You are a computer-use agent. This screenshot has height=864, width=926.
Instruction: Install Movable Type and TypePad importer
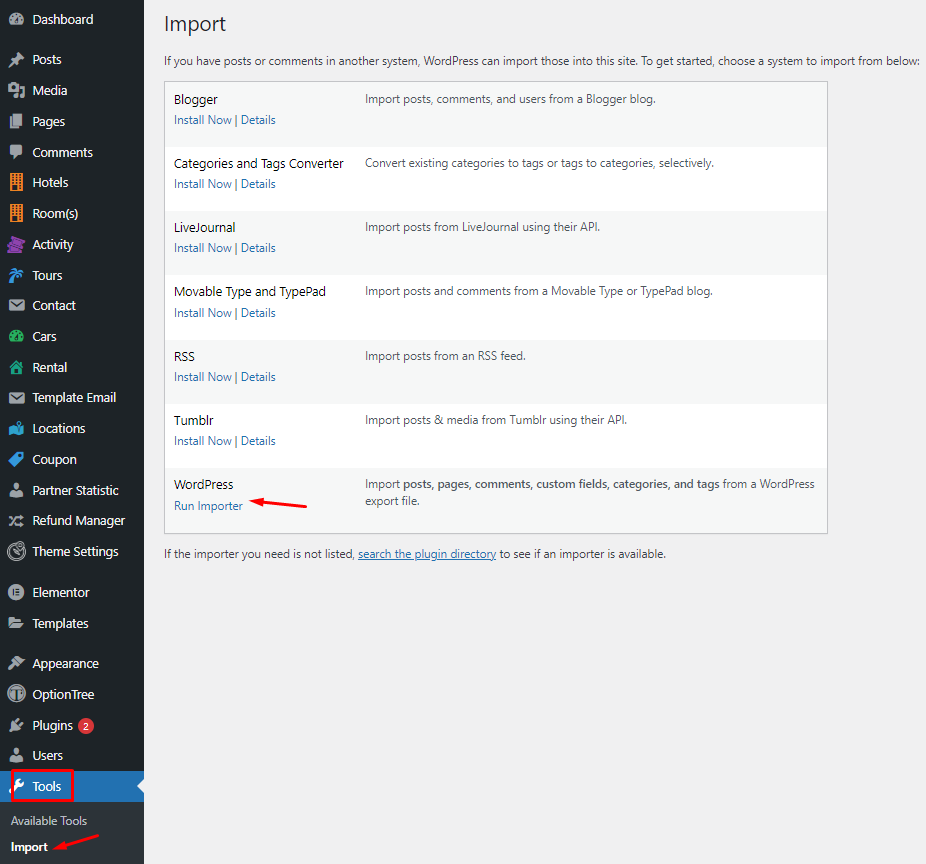(x=203, y=313)
